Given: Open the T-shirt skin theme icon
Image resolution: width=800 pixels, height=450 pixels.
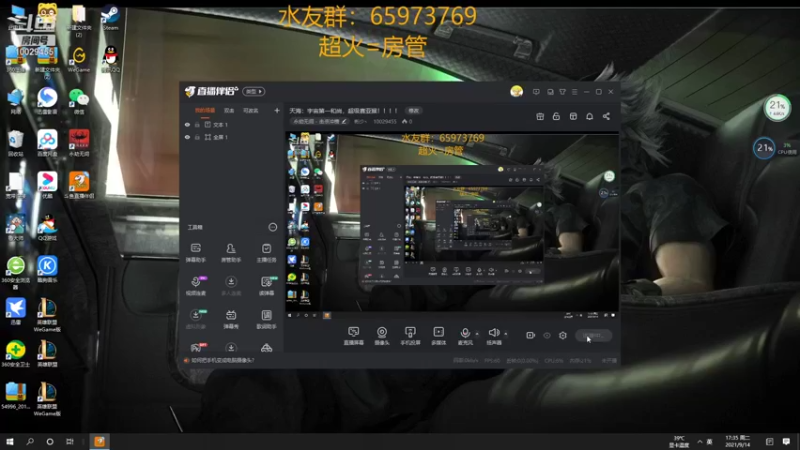Looking at the screenshot, I should (x=562, y=92).
